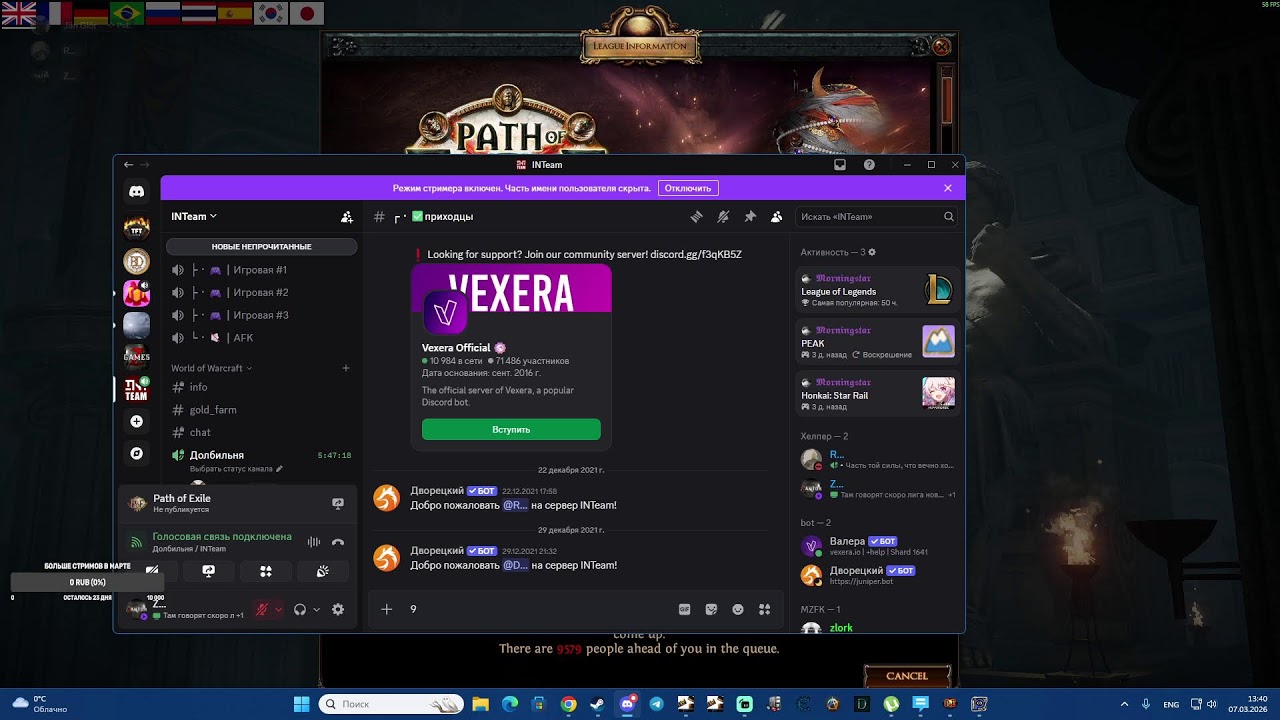Click noise suppression waveform icon
The width and height of the screenshot is (1280, 720).
tap(314, 542)
